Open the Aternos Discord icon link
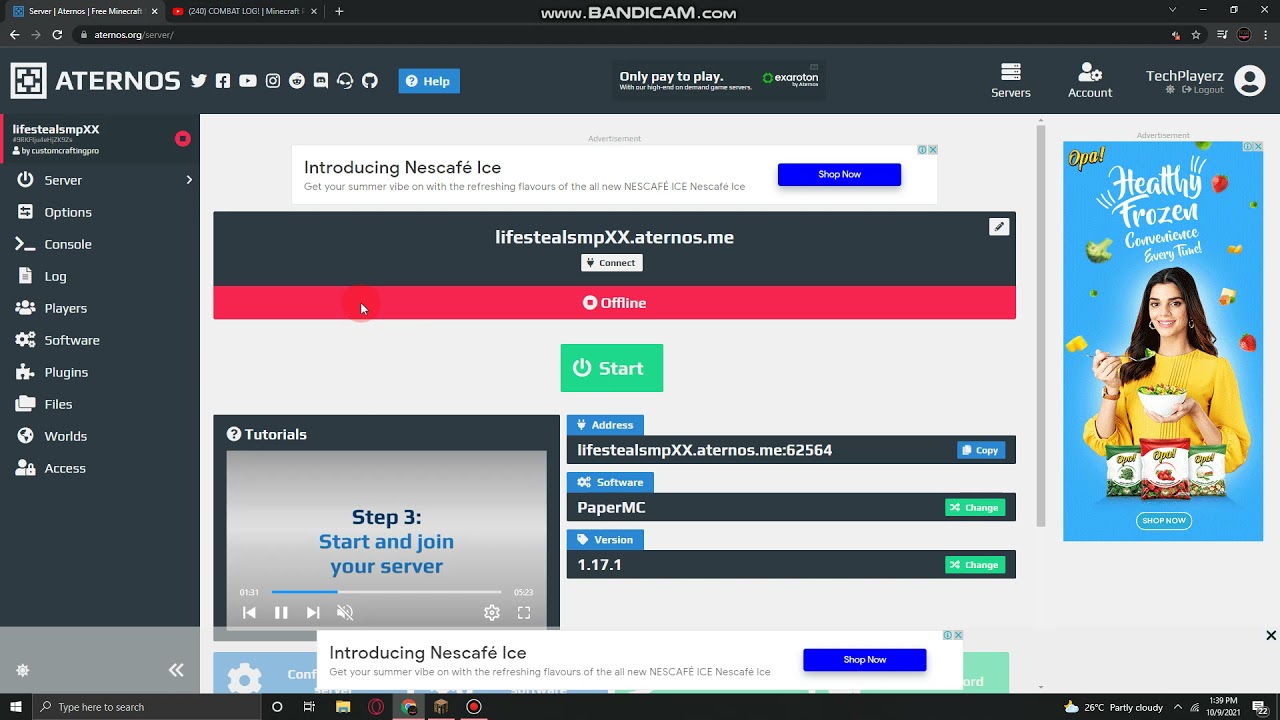 pos(321,81)
